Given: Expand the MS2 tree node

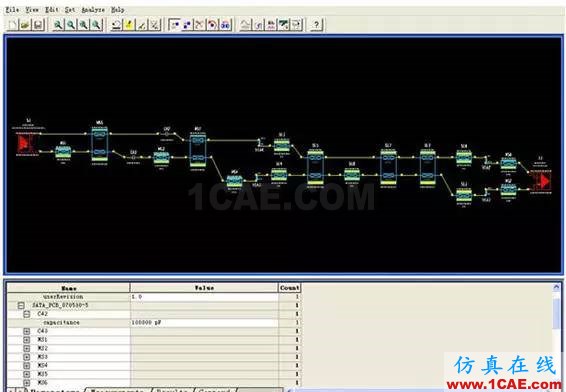Looking at the screenshot, I should pyautogui.click(x=27, y=348).
